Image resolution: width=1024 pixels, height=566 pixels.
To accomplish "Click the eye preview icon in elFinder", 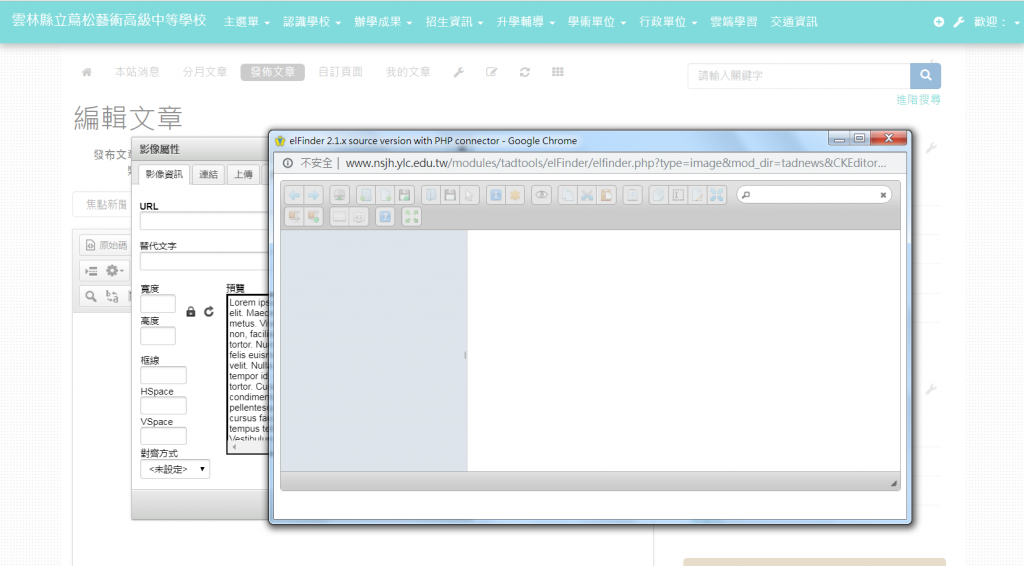I will click(x=541, y=195).
